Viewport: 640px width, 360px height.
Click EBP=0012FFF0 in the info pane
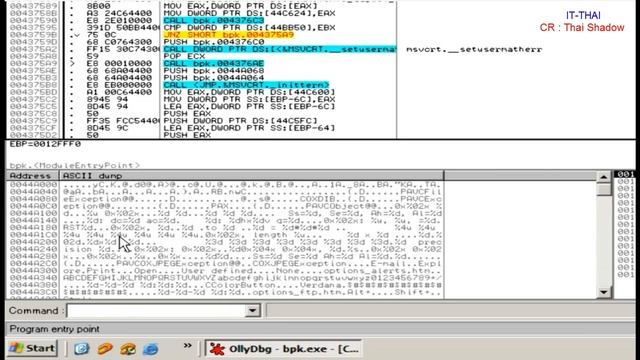coord(45,144)
